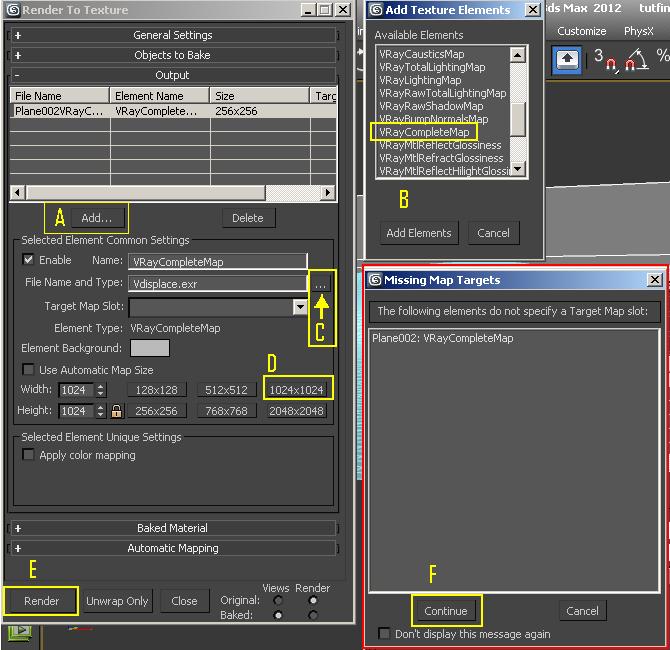Check Don't display this message again

(x=384, y=633)
